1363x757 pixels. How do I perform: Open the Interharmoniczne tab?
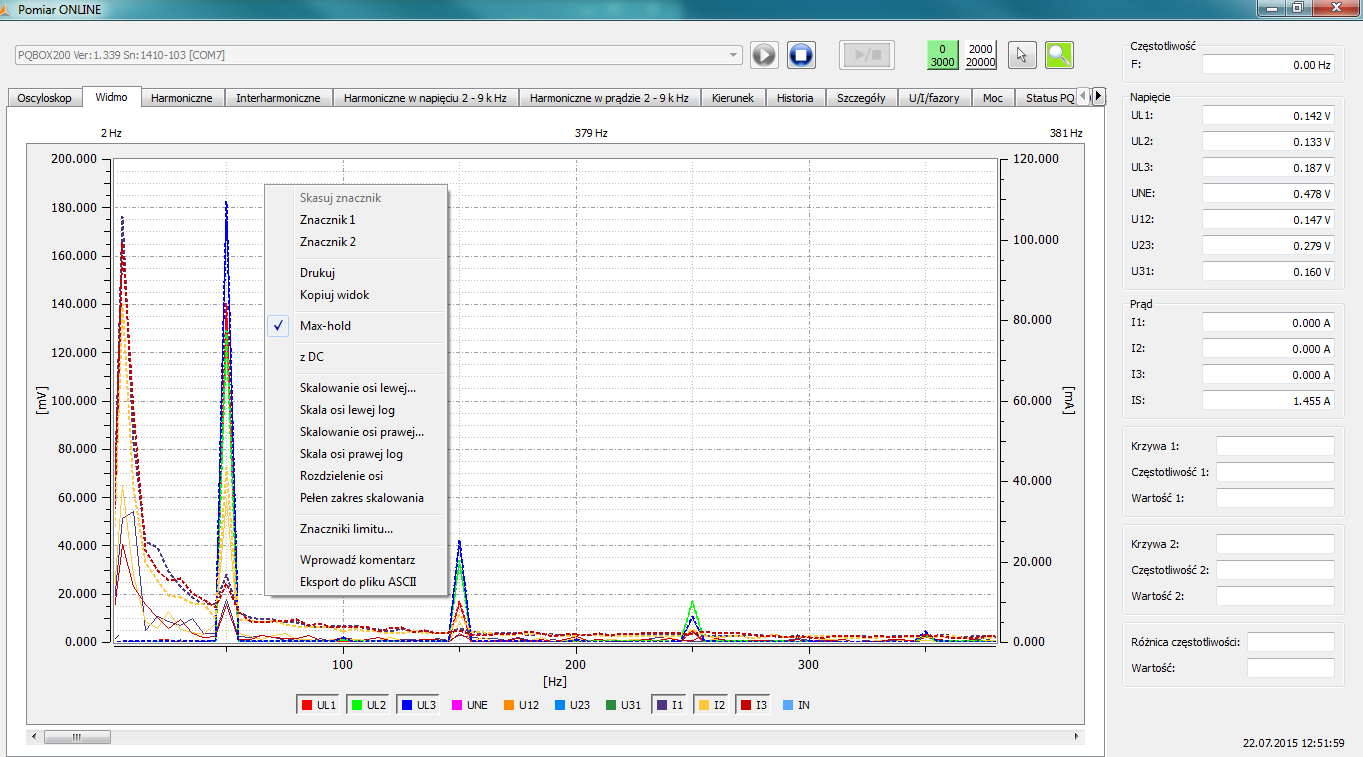(278, 98)
